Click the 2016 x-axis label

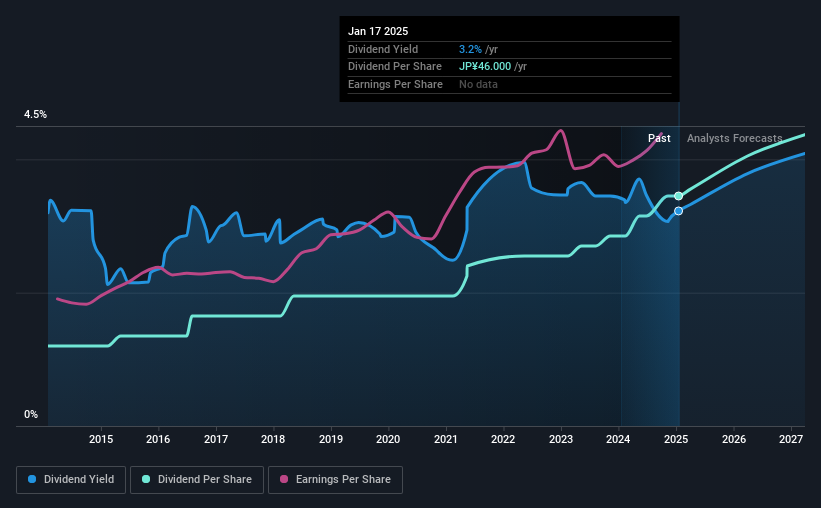pos(158,439)
